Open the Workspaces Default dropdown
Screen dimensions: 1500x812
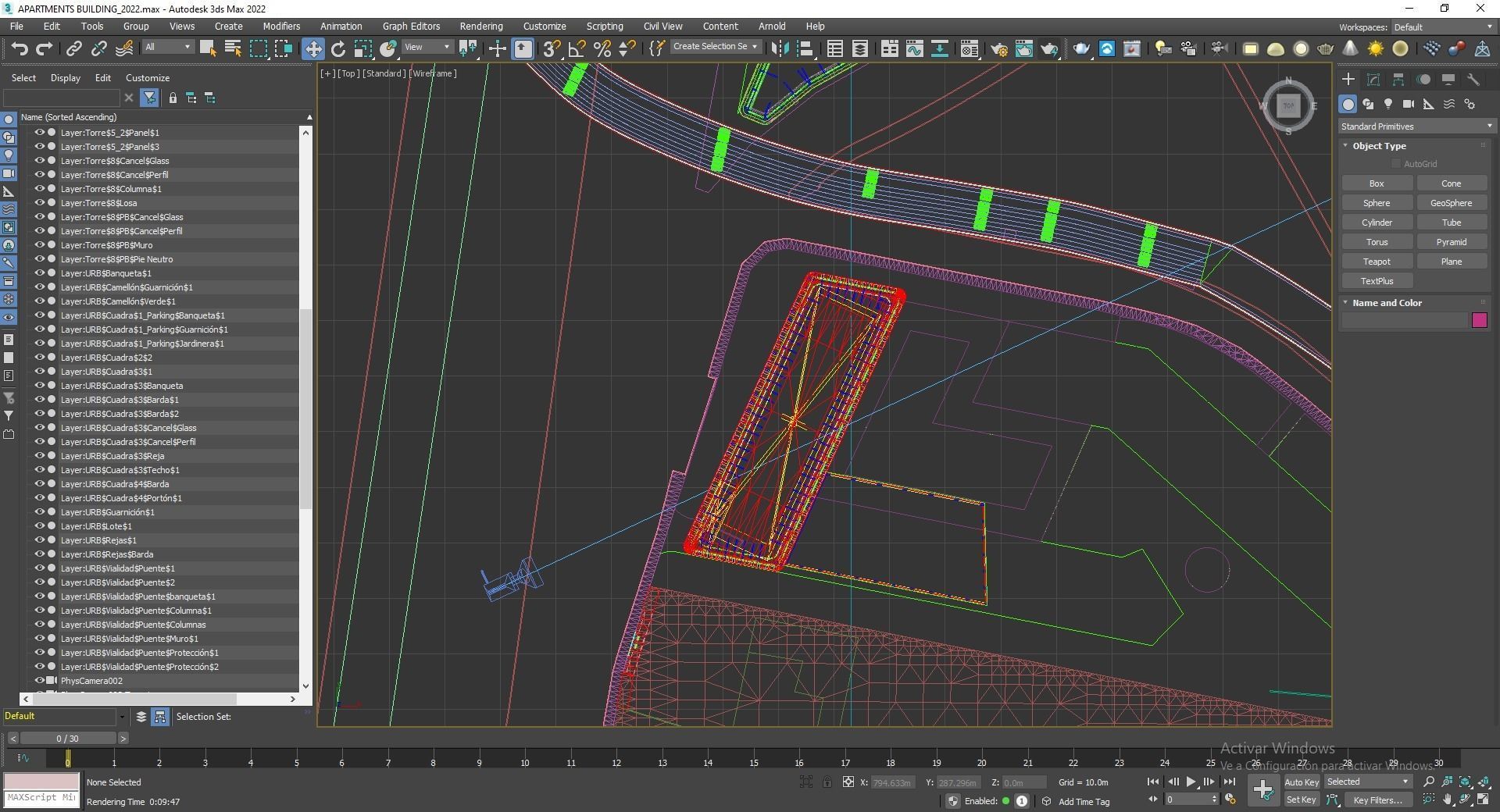pos(1443,27)
